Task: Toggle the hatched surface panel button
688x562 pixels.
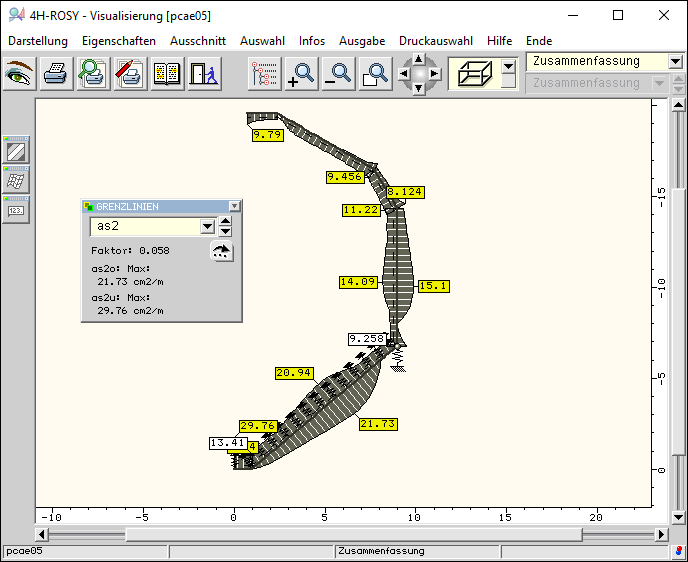Action: [17, 151]
